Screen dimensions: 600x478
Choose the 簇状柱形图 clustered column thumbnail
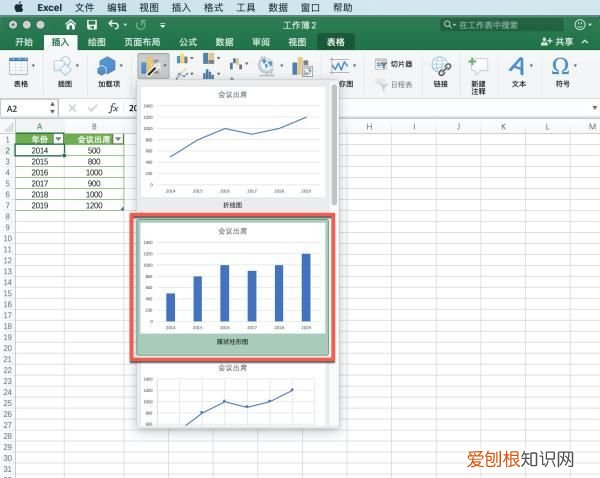pos(233,288)
